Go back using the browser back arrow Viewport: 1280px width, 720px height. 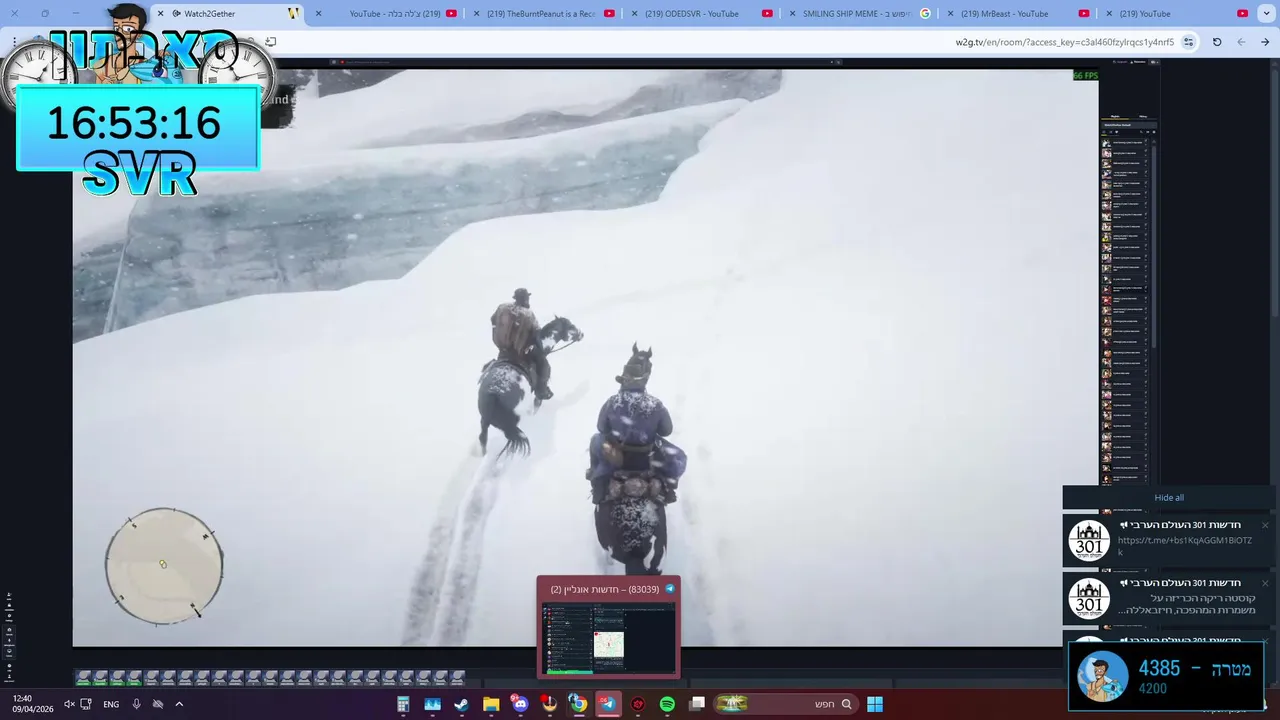(x=1265, y=42)
